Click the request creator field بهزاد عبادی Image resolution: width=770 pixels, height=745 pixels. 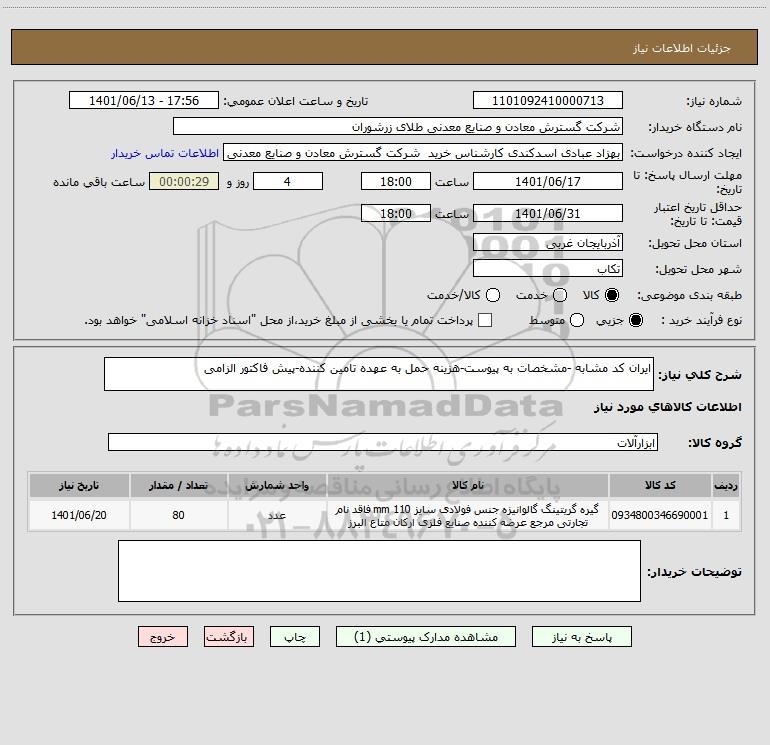tap(423, 153)
